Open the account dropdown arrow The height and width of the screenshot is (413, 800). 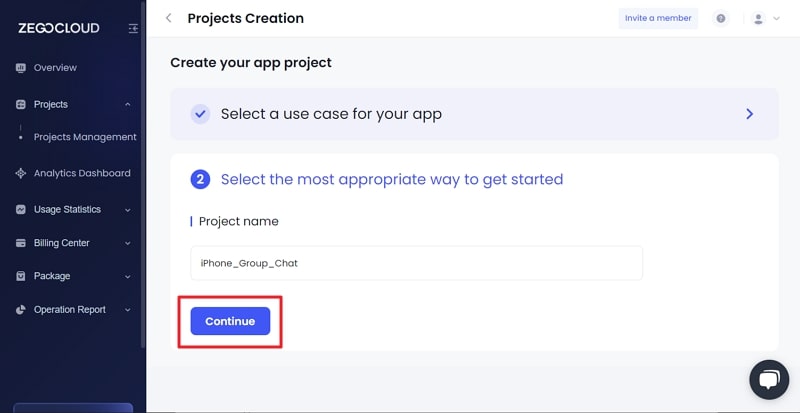pos(777,18)
